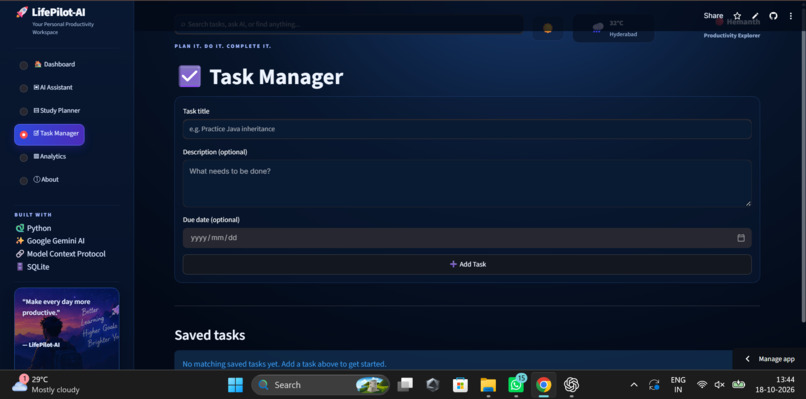806x399 pixels.
Task: Click the Add Task button
Action: pyautogui.click(x=467, y=264)
